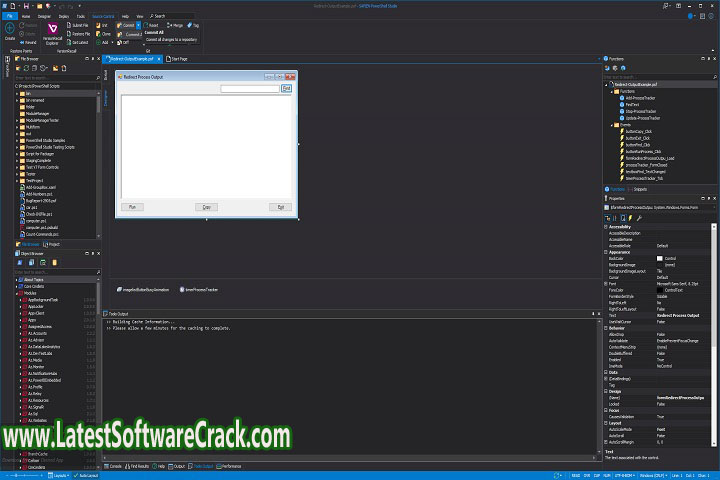Select the buttonCopy_Click event
The height and width of the screenshot is (480, 720).
click(638, 132)
